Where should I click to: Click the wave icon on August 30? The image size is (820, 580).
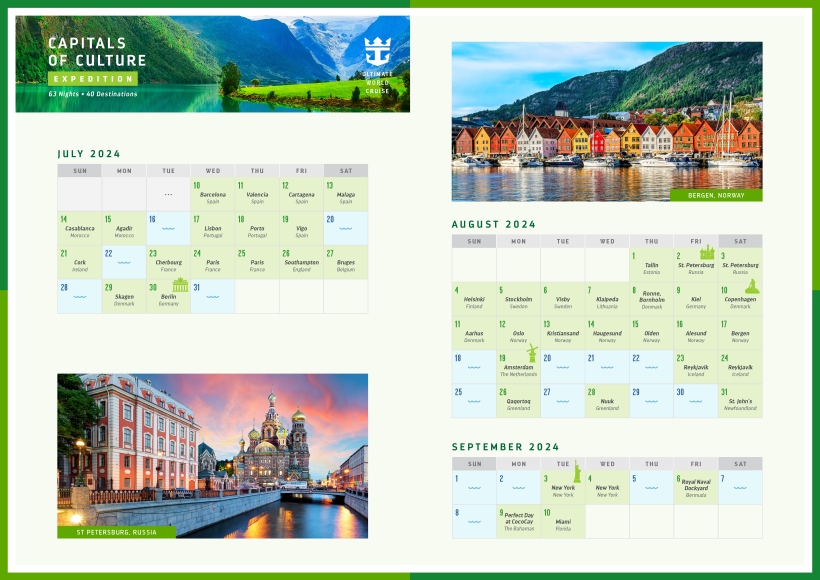pos(696,401)
